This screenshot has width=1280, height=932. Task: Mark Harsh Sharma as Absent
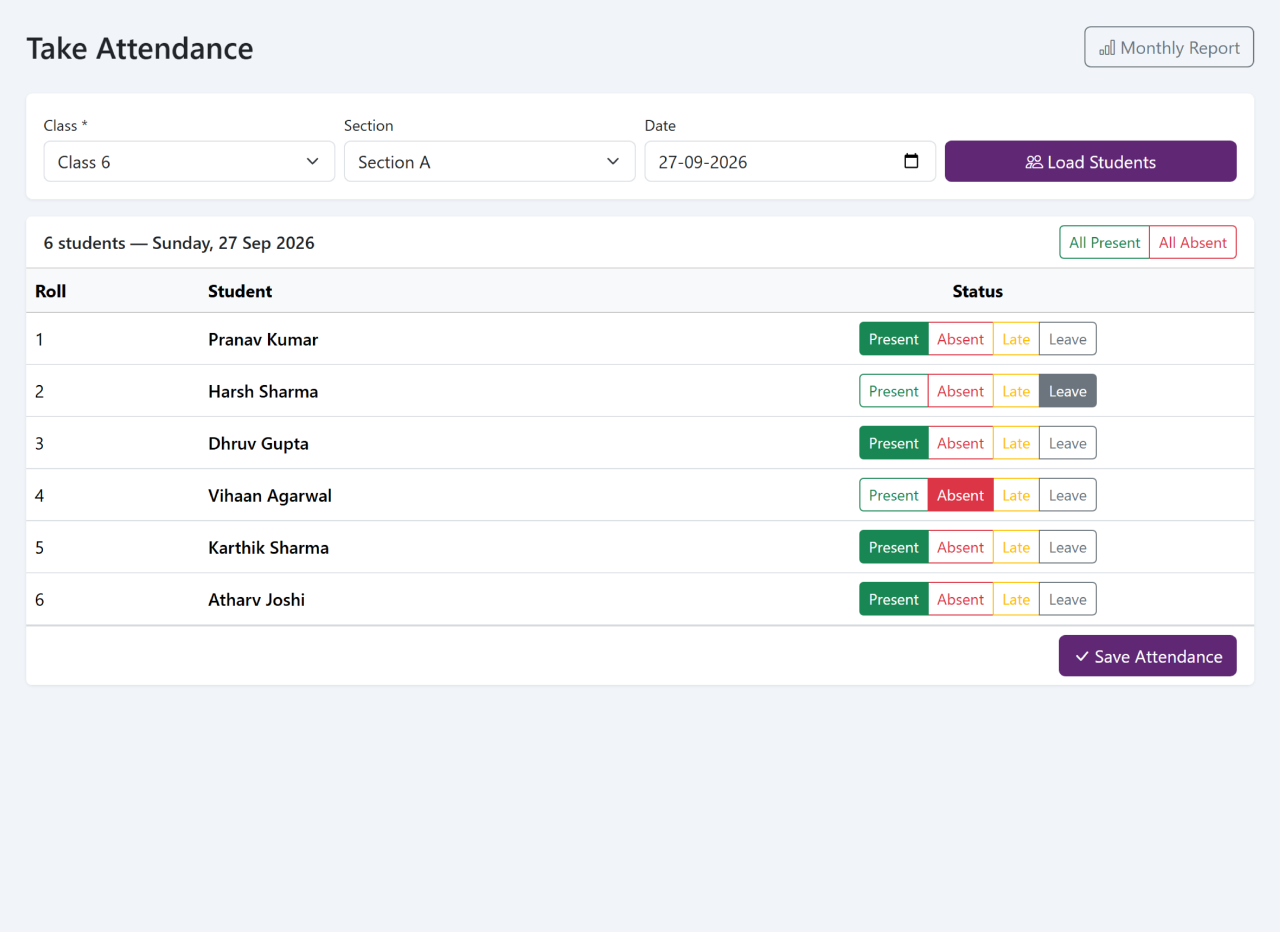click(961, 391)
